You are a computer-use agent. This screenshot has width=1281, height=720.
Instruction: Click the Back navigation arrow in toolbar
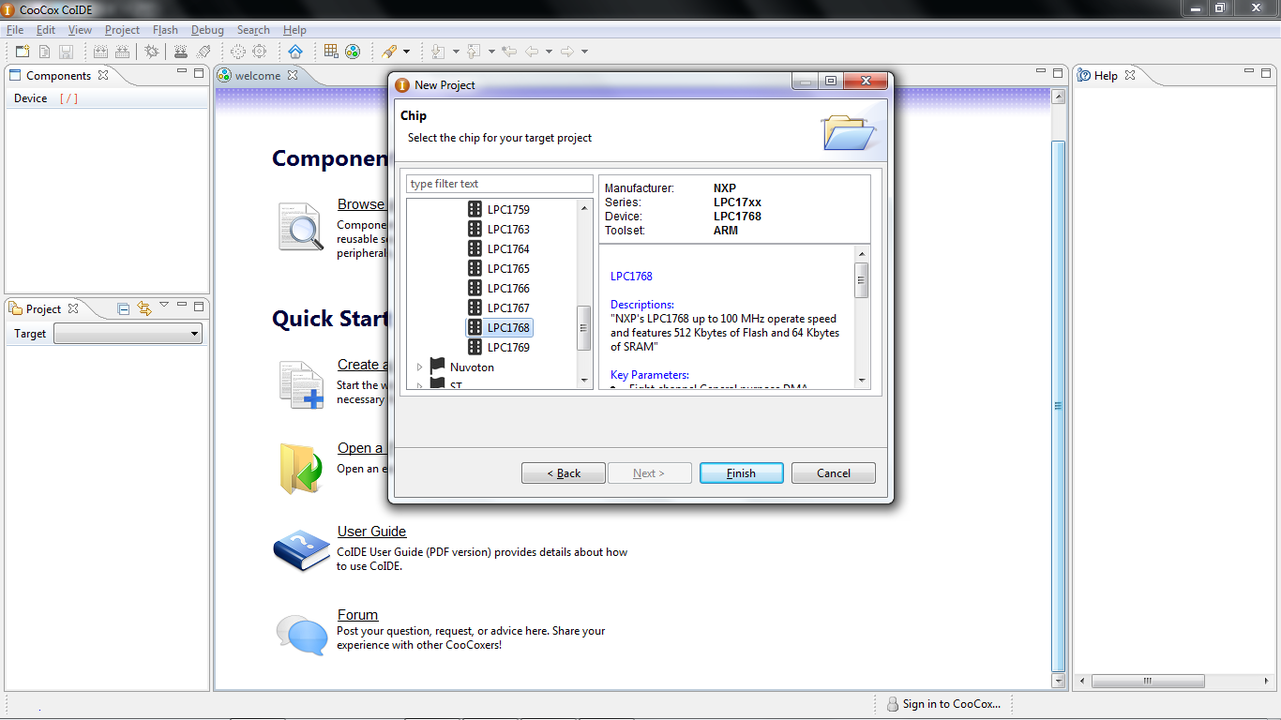click(x=532, y=51)
